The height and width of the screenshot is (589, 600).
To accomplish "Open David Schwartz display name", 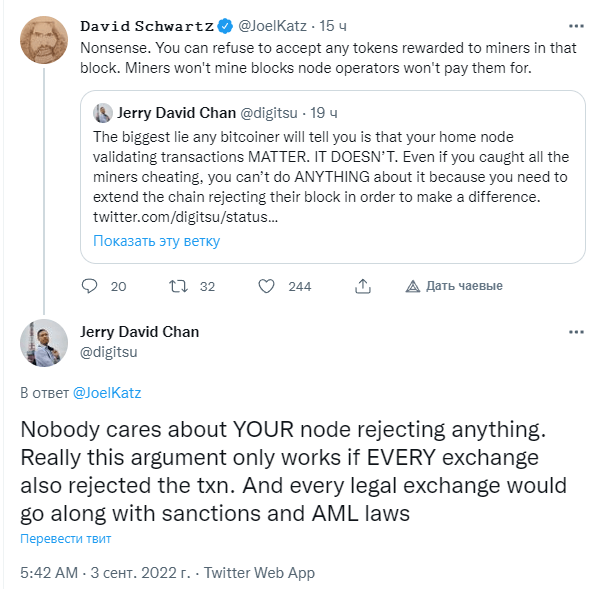I will coord(147,26).
